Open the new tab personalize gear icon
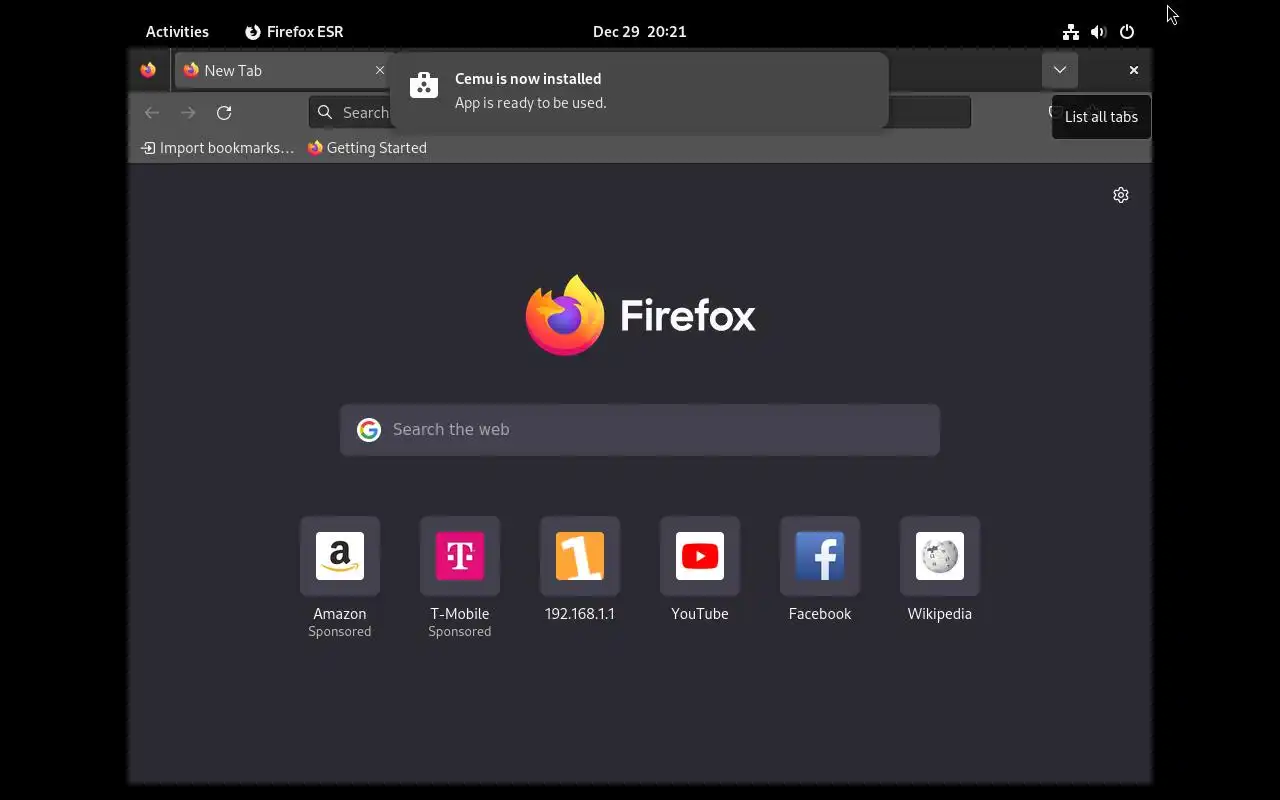 pyautogui.click(x=1121, y=195)
